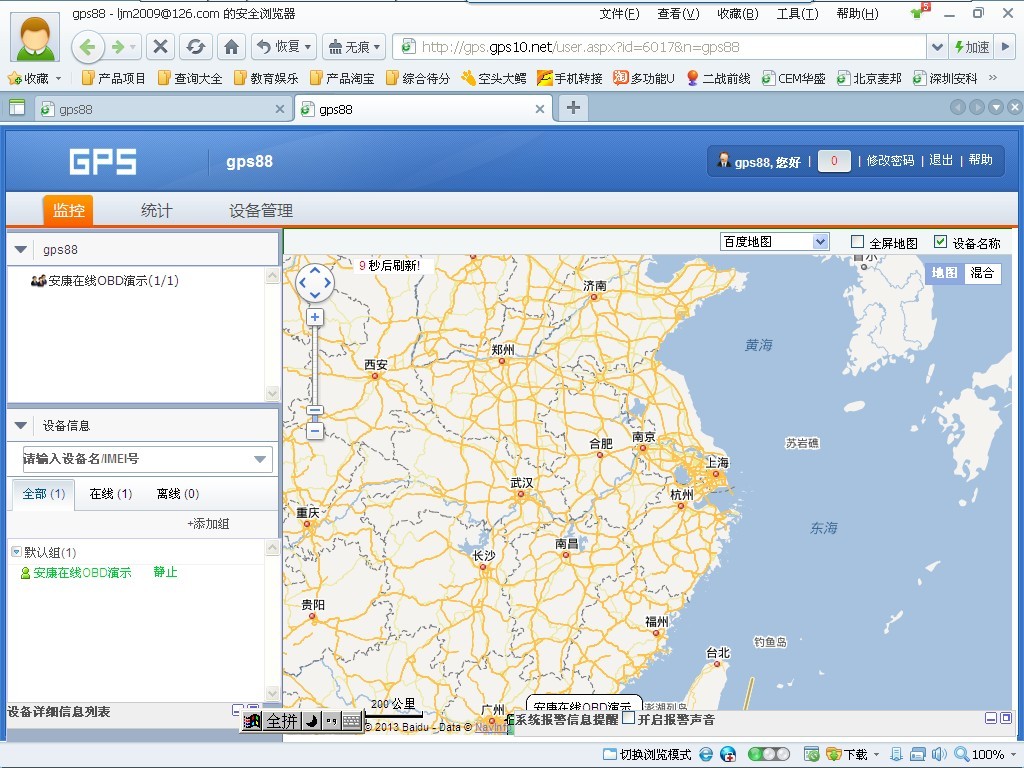Show the 离线 (0) device tab
This screenshot has width=1024, height=768.
(178, 494)
